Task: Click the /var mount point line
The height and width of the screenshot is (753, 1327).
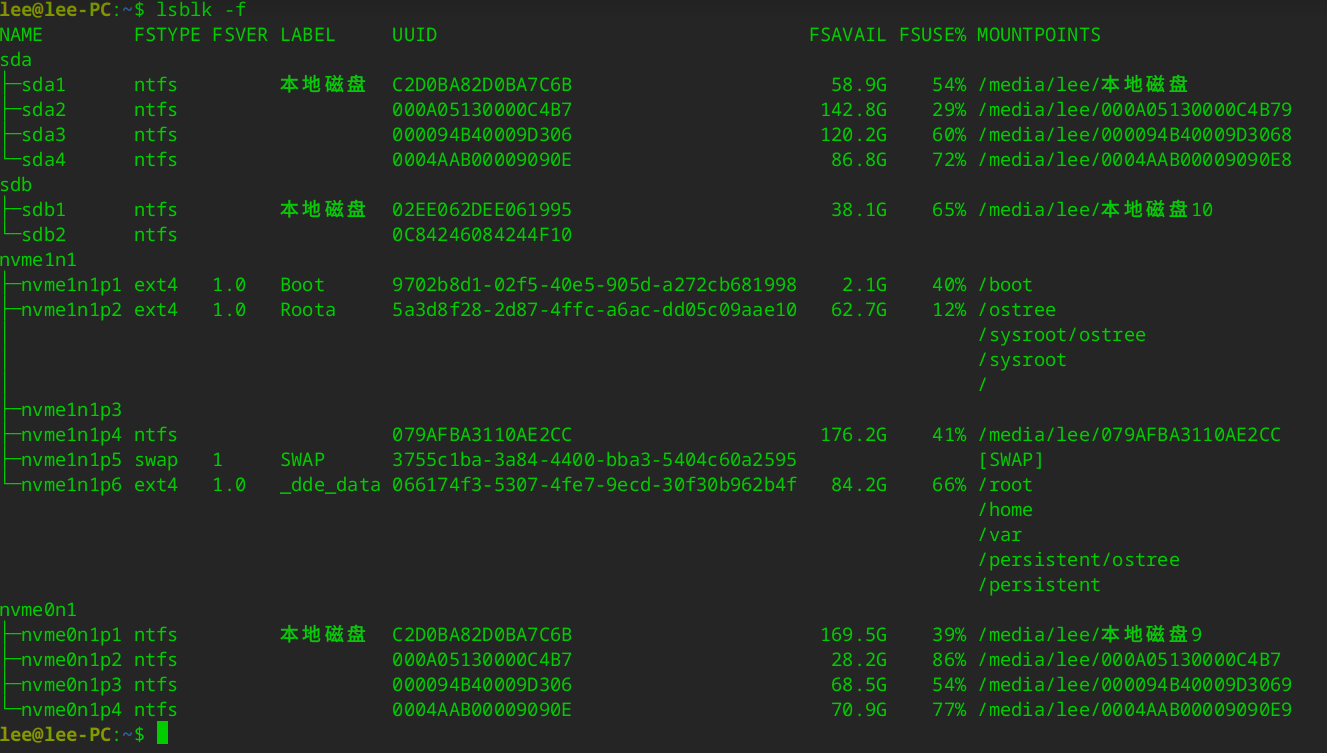Action: (999, 535)
